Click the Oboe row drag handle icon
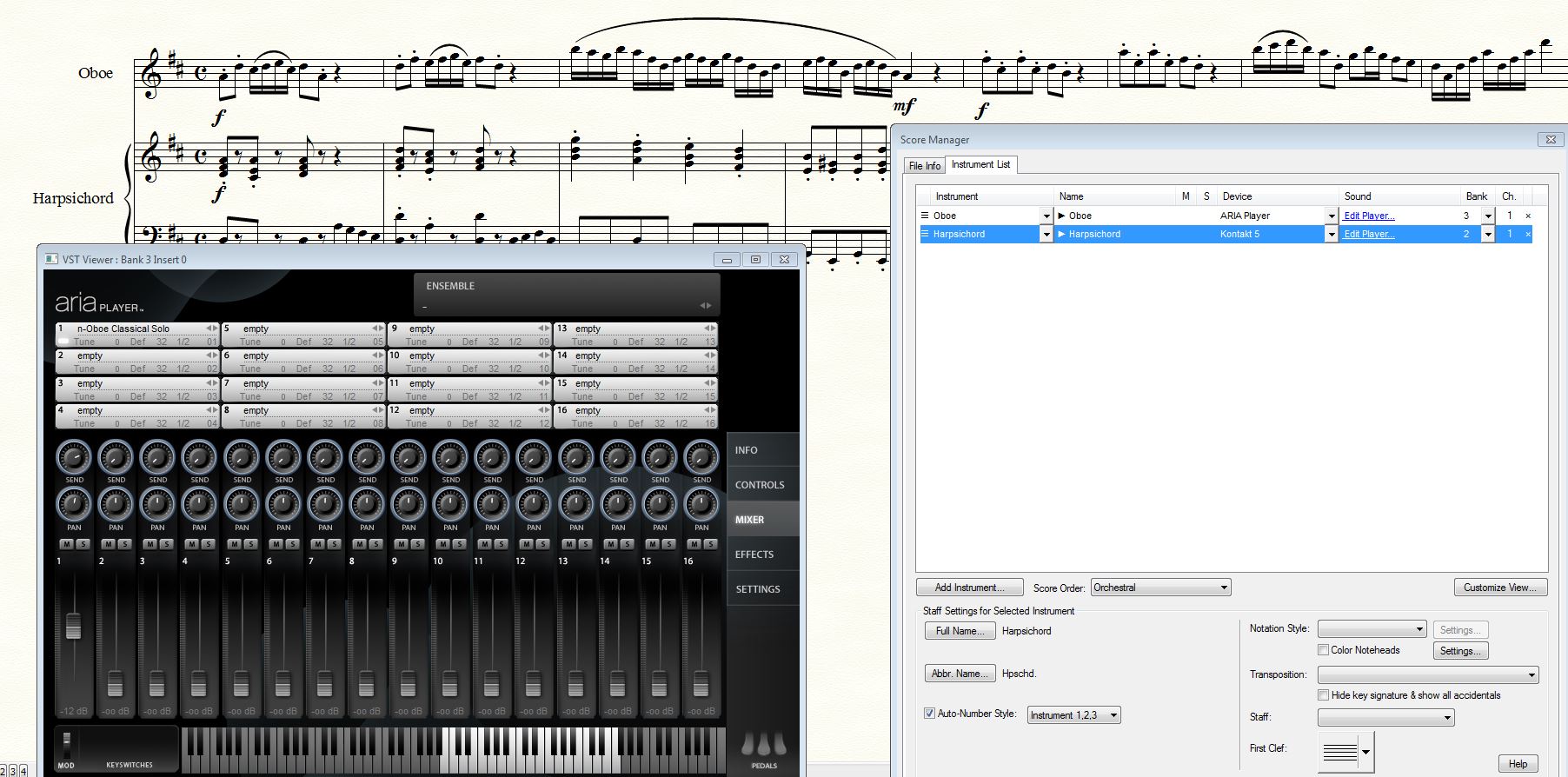Viewport: 1568px width, 777px height. coord(925,216)
